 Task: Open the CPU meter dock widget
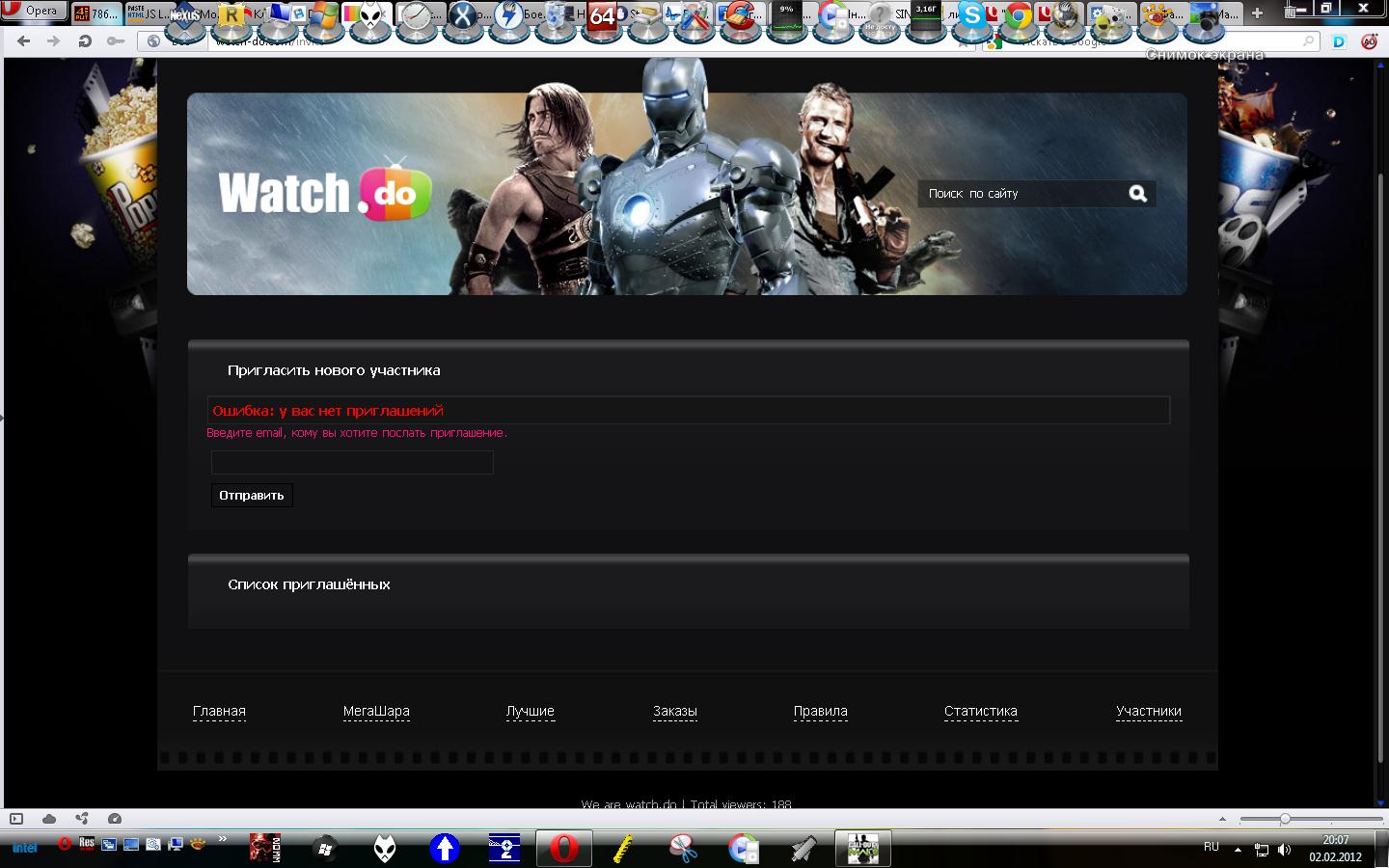pyautogui.click(x=787, y=15)
